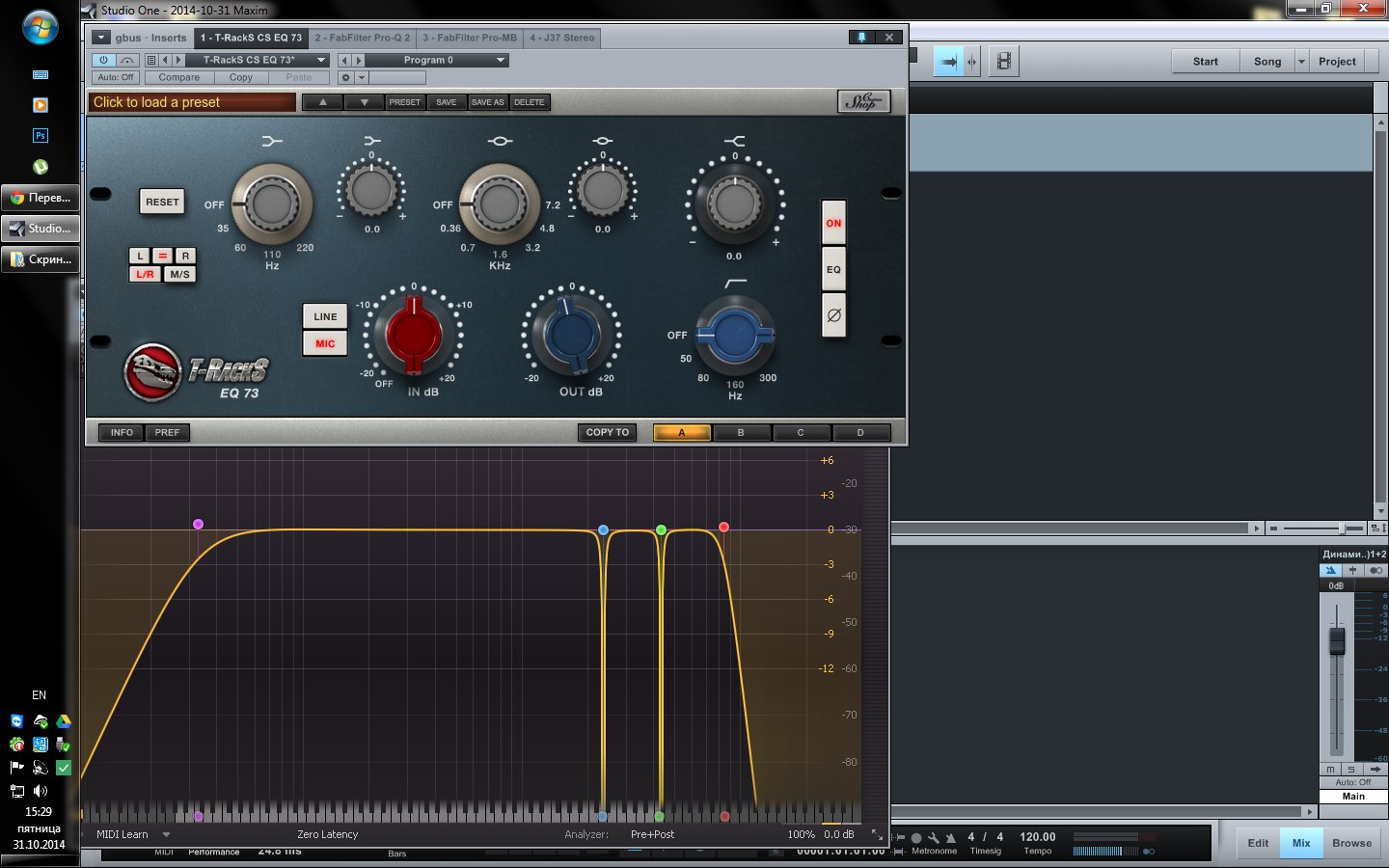Click the Compare button
The image size is (1389, 868).
pyautogui.click(x=179, y=77)
